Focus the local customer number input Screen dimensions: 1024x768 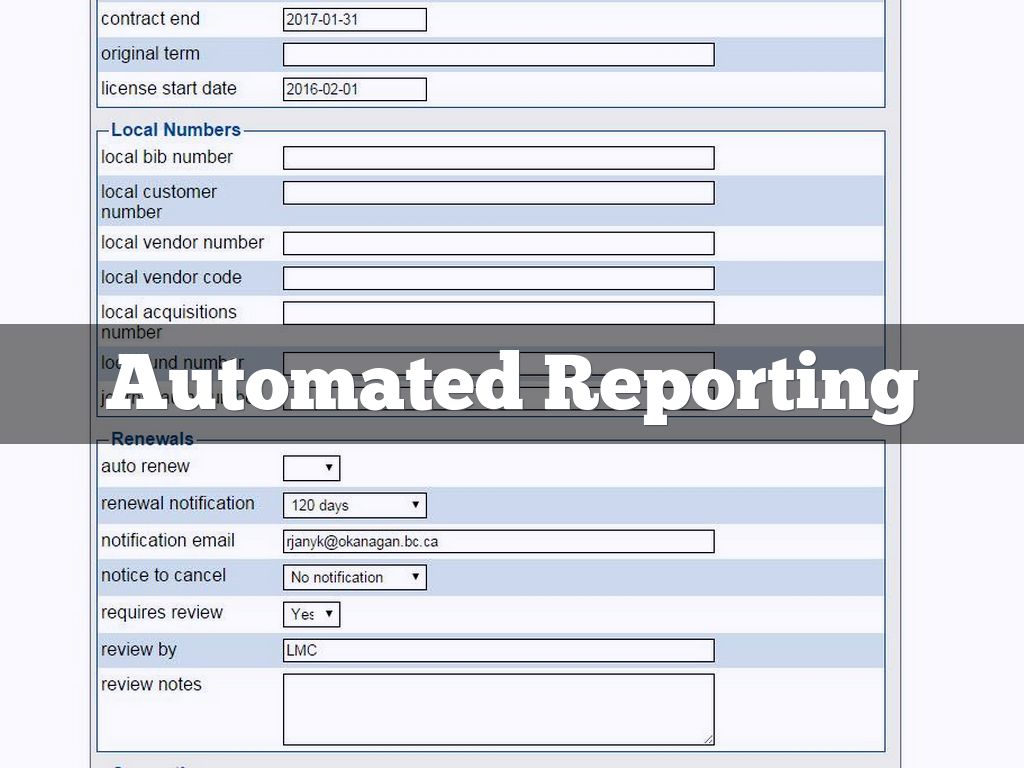pos(498,193)
